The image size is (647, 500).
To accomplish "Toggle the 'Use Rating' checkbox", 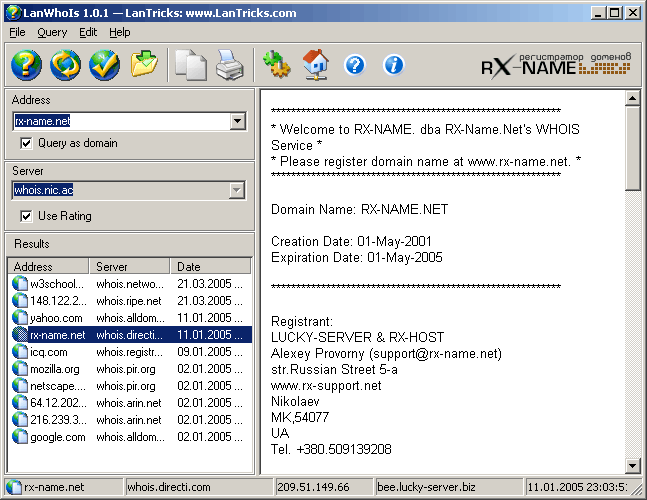I will pyautogui.click(x=26, y=216).
